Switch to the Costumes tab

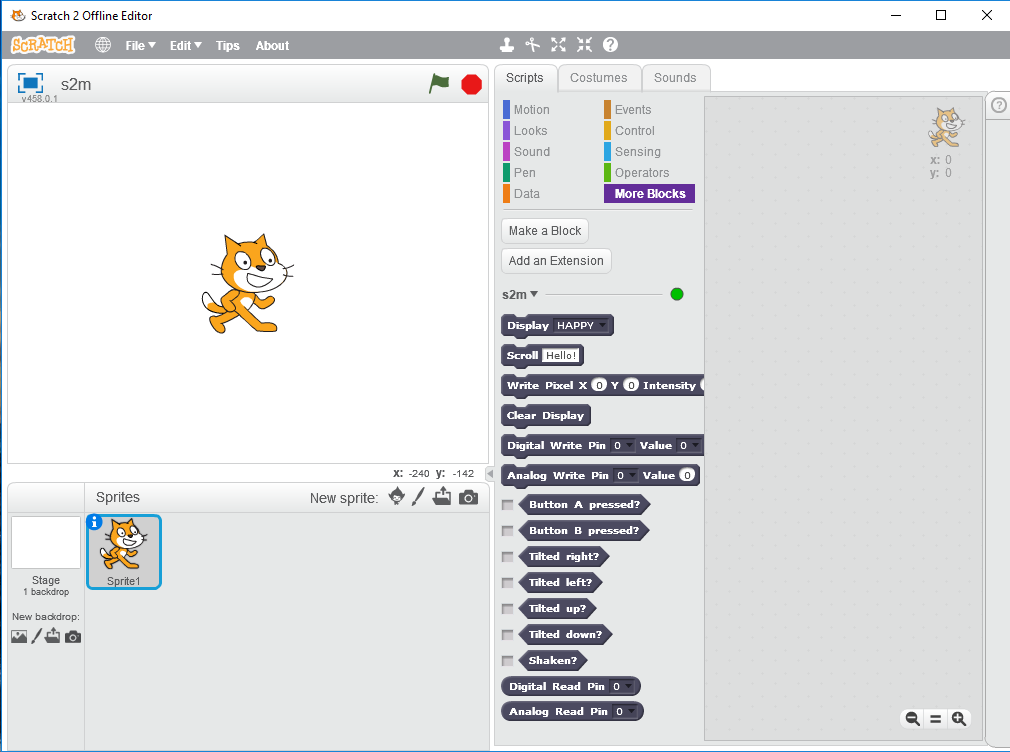pos(598,78)
